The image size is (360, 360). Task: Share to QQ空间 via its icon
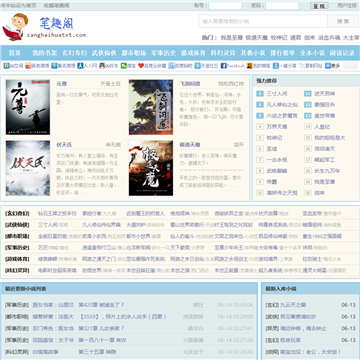click(x=6, y=66)
